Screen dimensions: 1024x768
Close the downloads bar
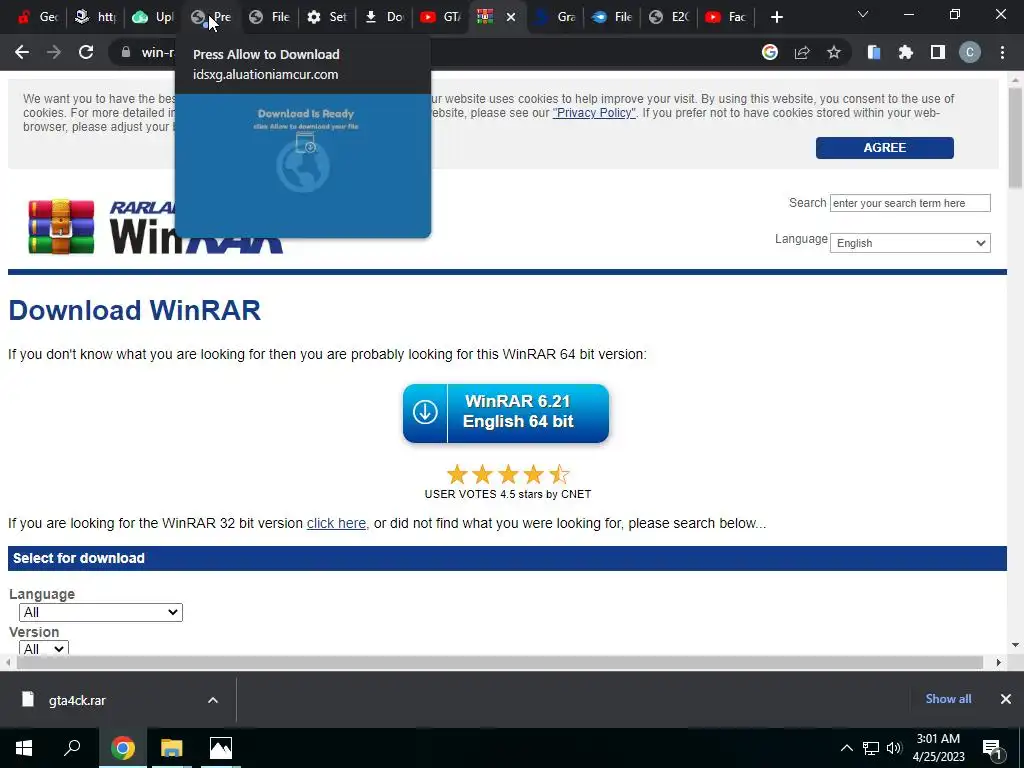(x=1006, y=699)
